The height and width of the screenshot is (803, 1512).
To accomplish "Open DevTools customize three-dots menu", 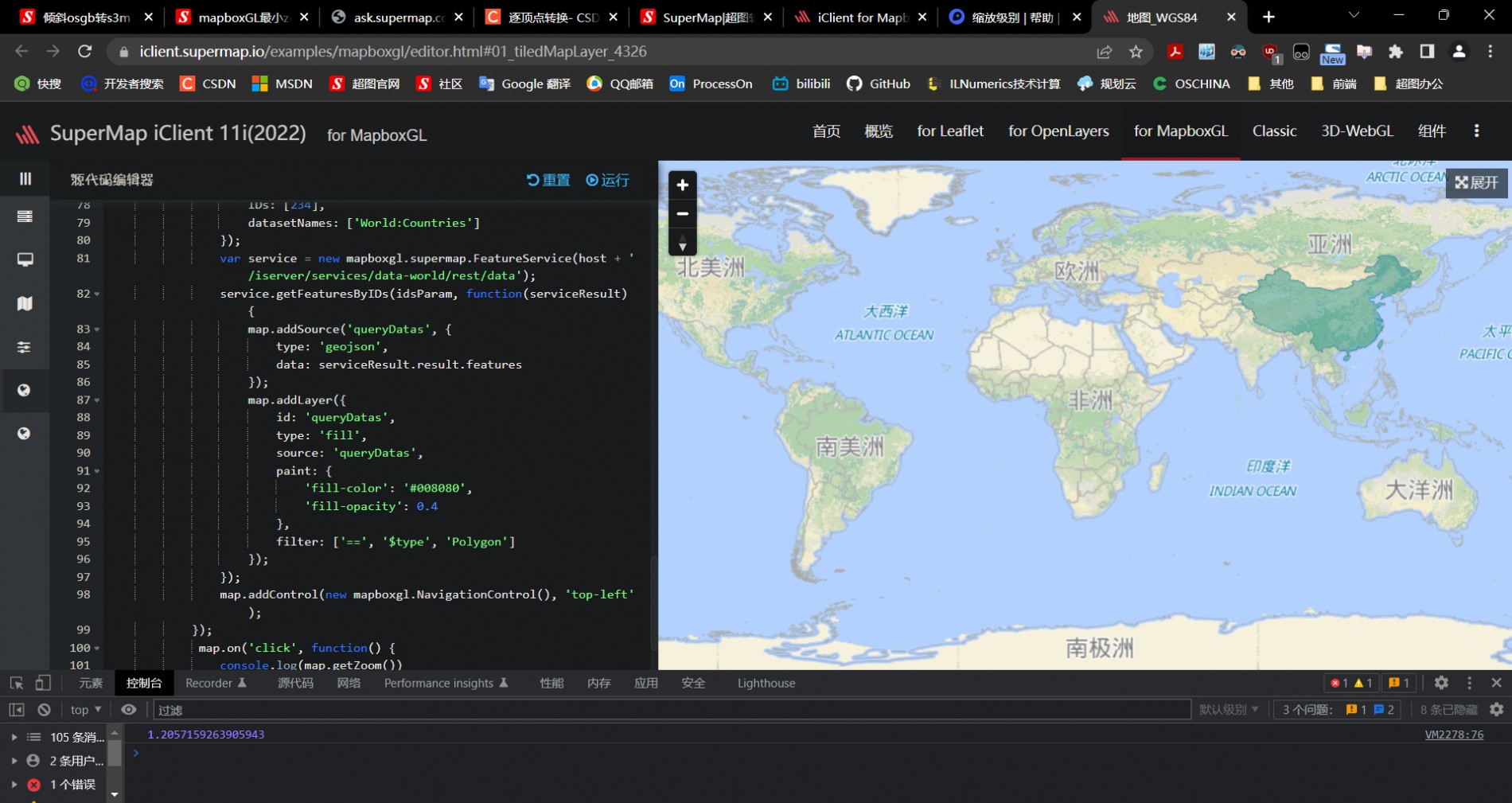I will pos(1470,683).
